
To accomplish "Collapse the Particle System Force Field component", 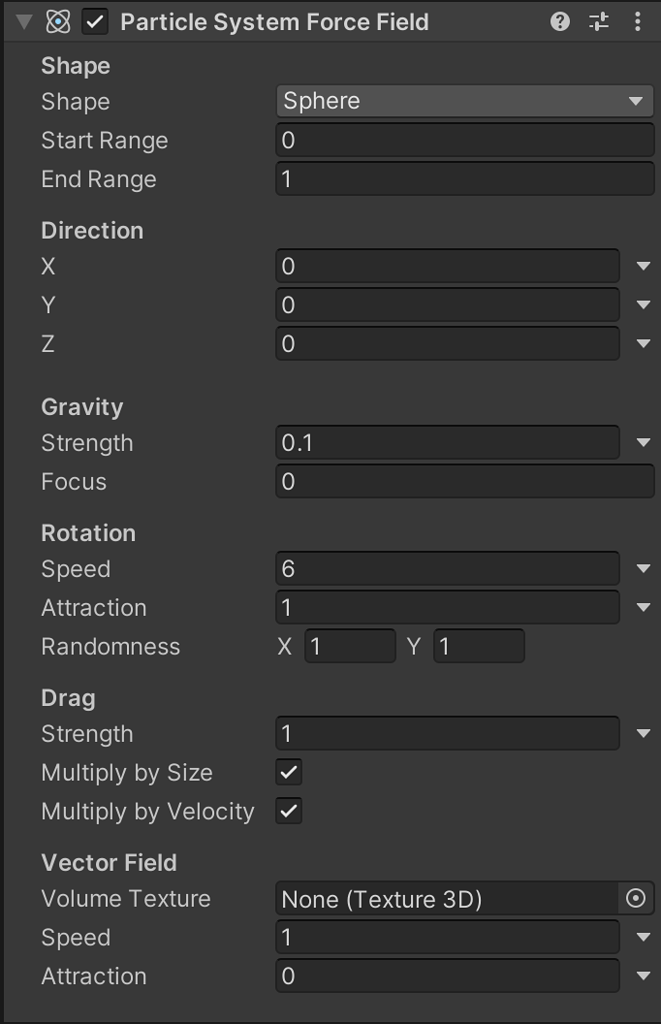I will tap(25, 22).
